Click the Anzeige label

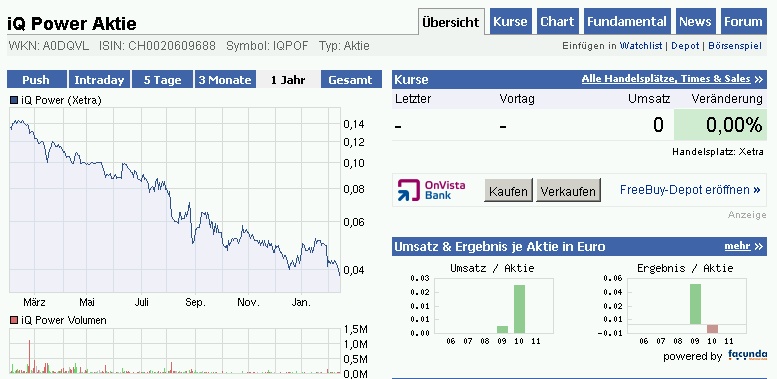[747, 215]
